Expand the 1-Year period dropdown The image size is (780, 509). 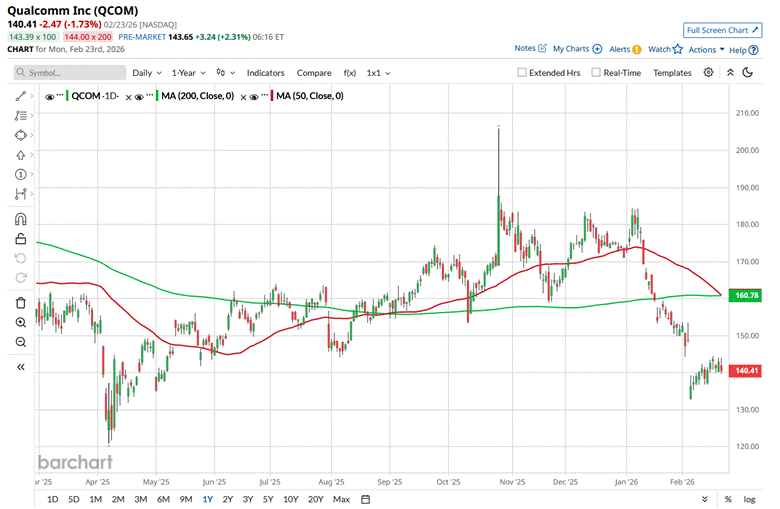coord(187,73)
